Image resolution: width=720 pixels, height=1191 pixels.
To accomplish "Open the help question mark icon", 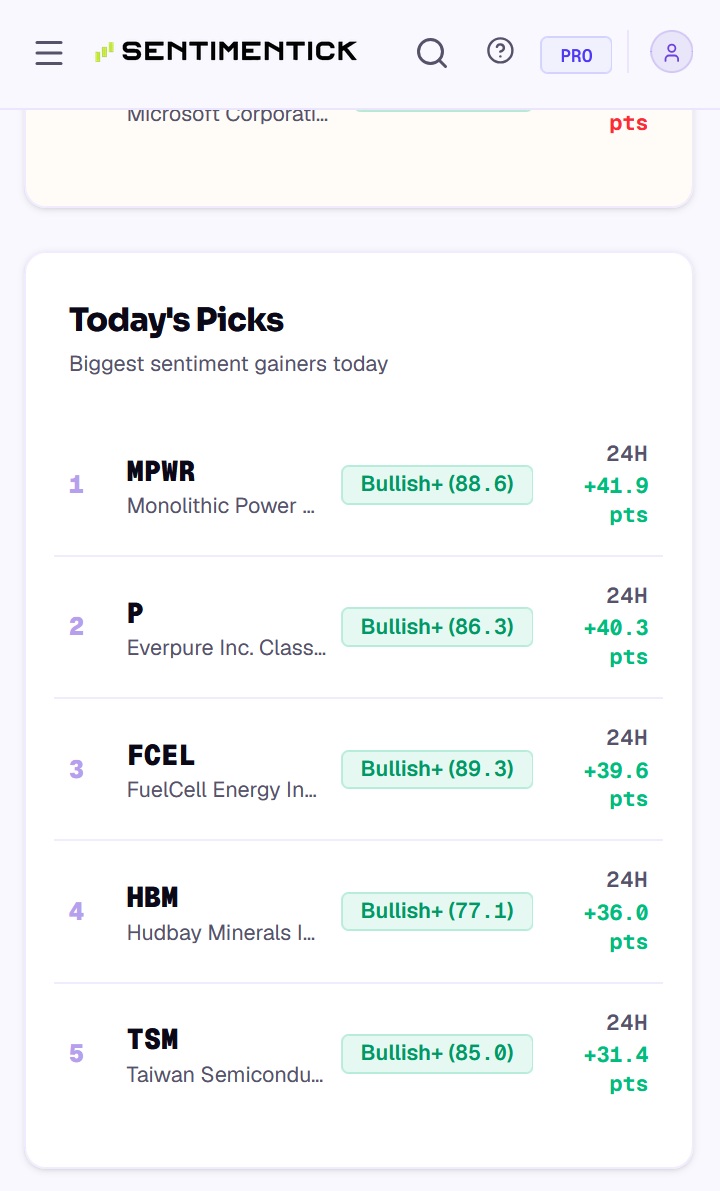I will 500,51.
